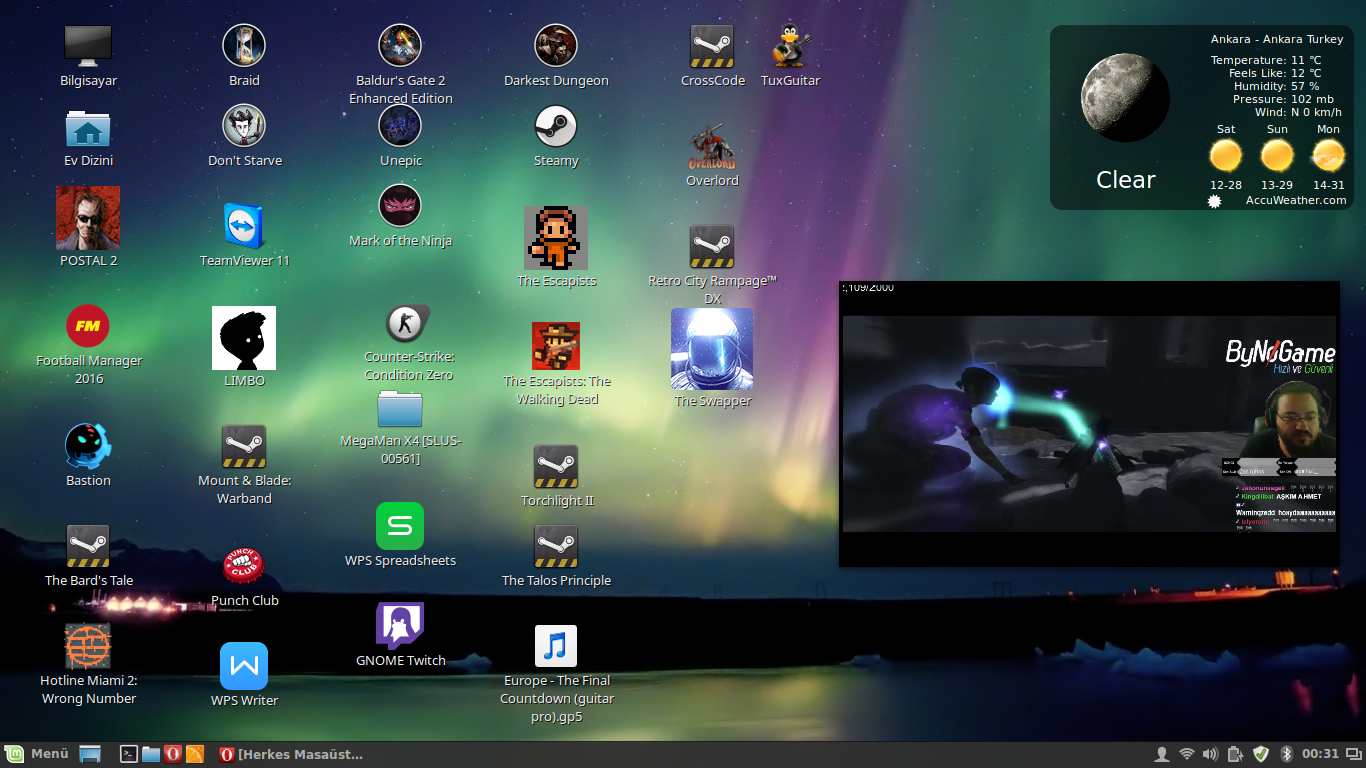Launch The Swapper

point(712,348)
